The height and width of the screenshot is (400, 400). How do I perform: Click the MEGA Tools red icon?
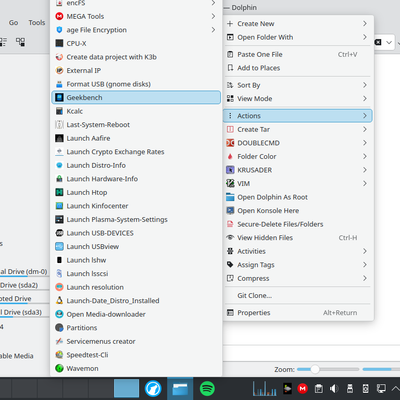(x=59, y=16)
